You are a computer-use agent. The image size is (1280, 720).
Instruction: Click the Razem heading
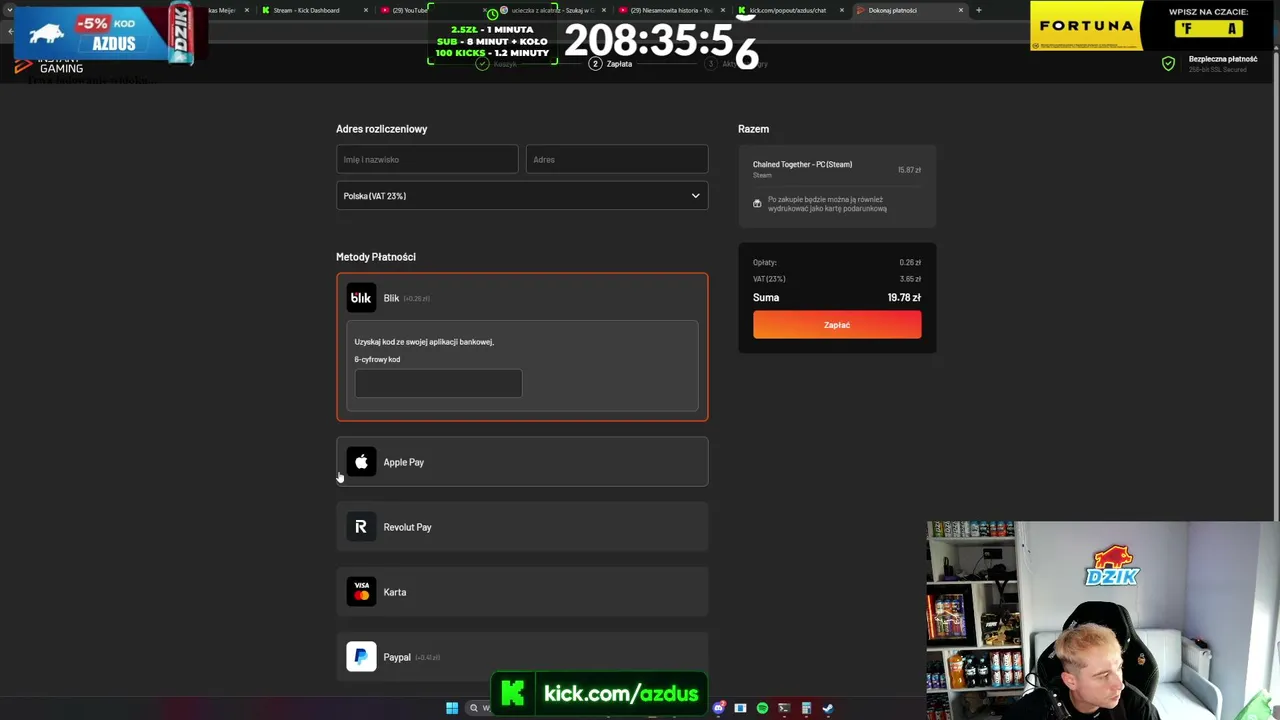[754, 129]
